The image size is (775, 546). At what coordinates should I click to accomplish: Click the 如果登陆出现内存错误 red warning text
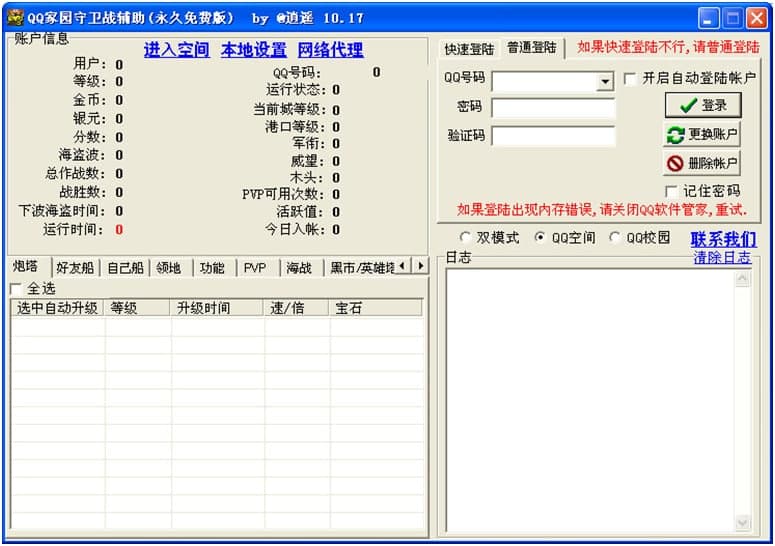point(602,210)
